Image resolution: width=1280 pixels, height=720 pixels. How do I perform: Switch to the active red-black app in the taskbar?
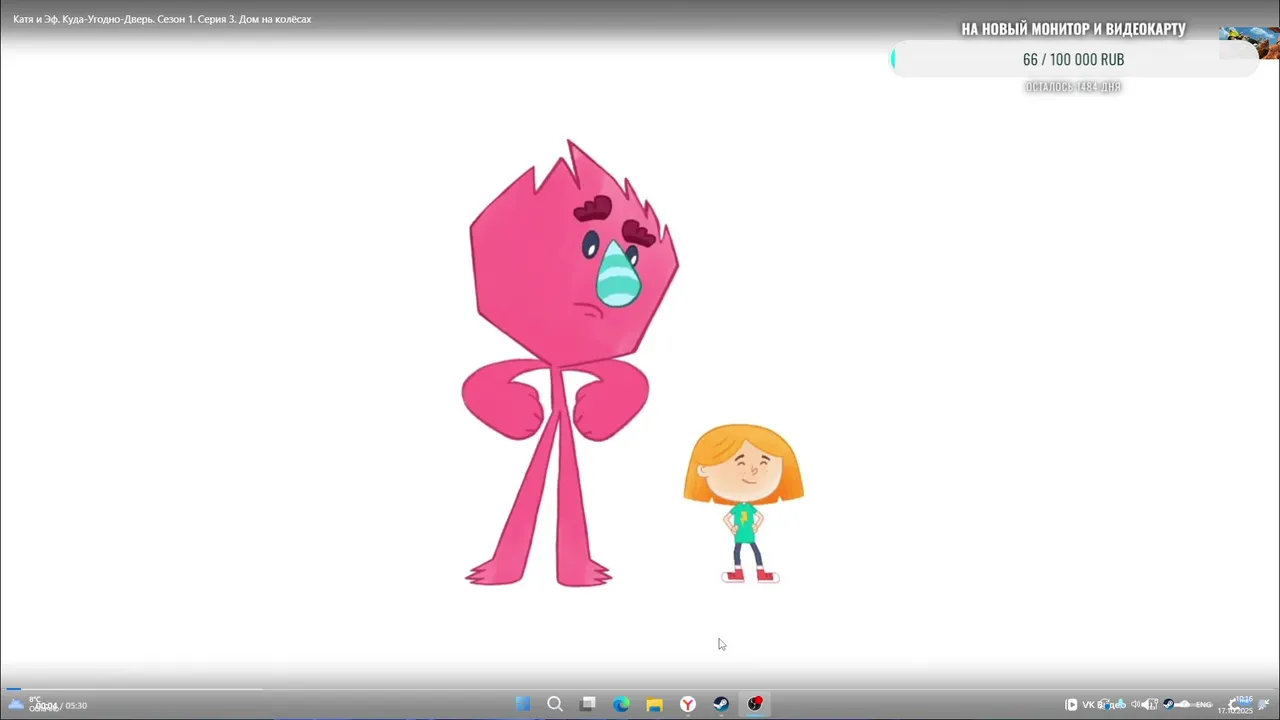pos(755,704)
